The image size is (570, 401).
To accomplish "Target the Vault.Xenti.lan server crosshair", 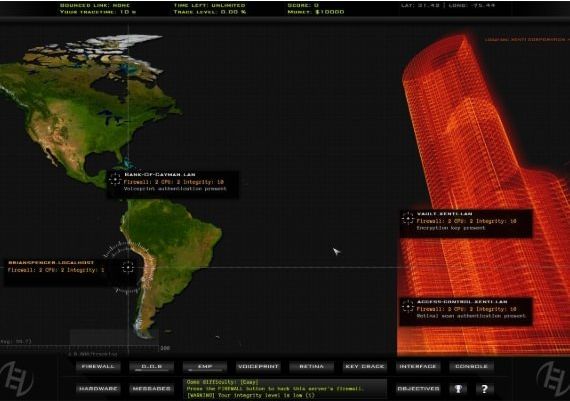I will pos(408,218).
